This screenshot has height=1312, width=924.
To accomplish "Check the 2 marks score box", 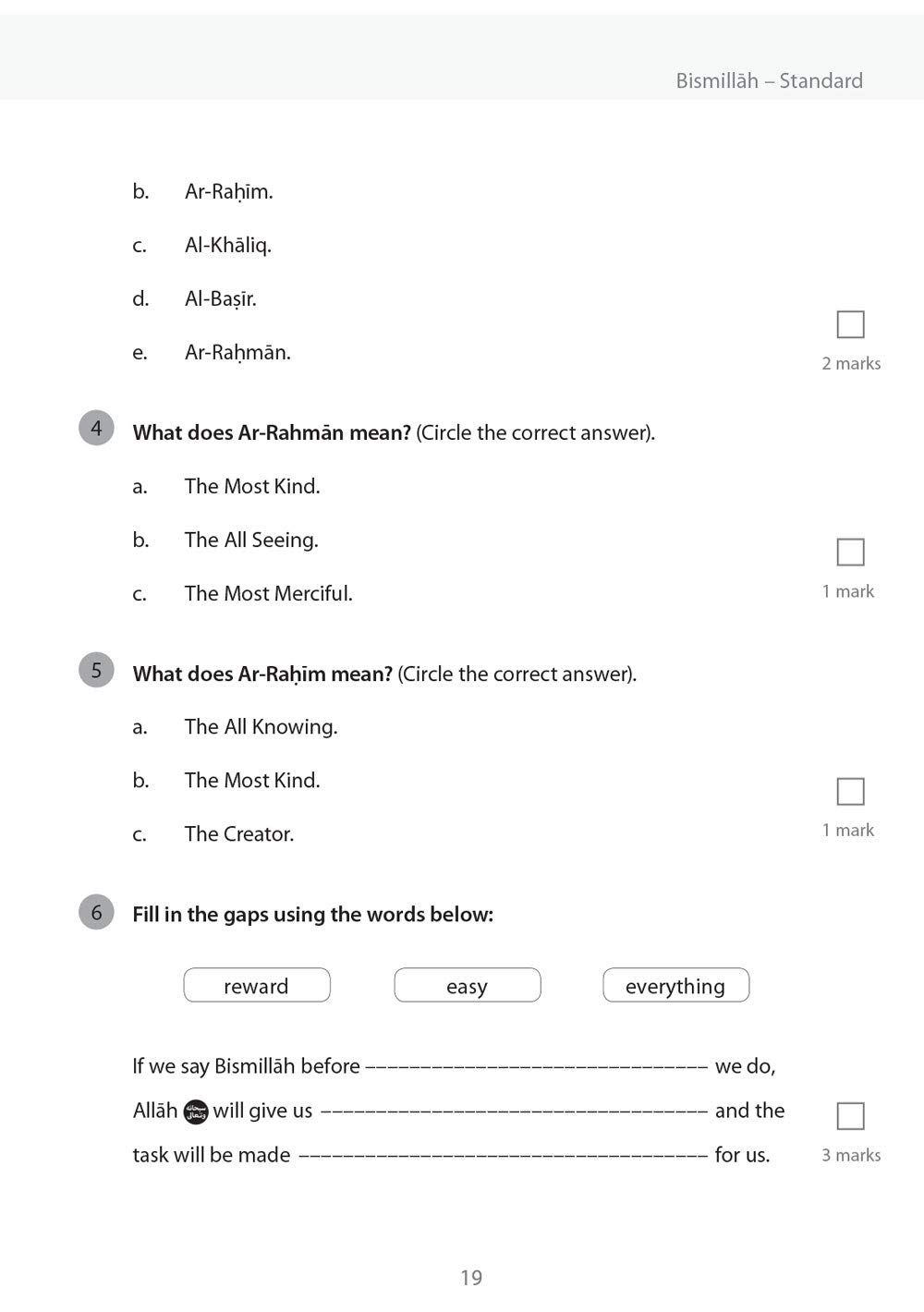I will pos(850,324).
